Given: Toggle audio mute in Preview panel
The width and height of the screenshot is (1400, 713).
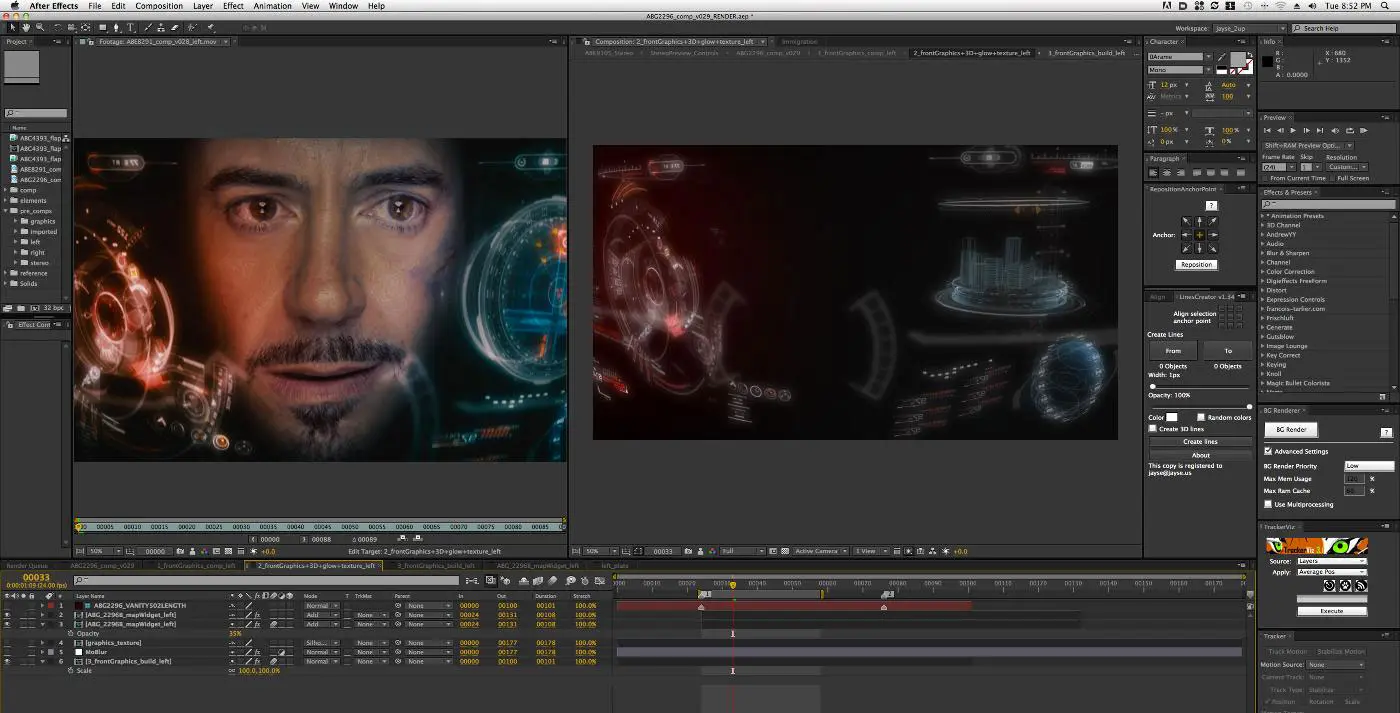Looking at the screenshot, I should click(x=1335, y=130).
